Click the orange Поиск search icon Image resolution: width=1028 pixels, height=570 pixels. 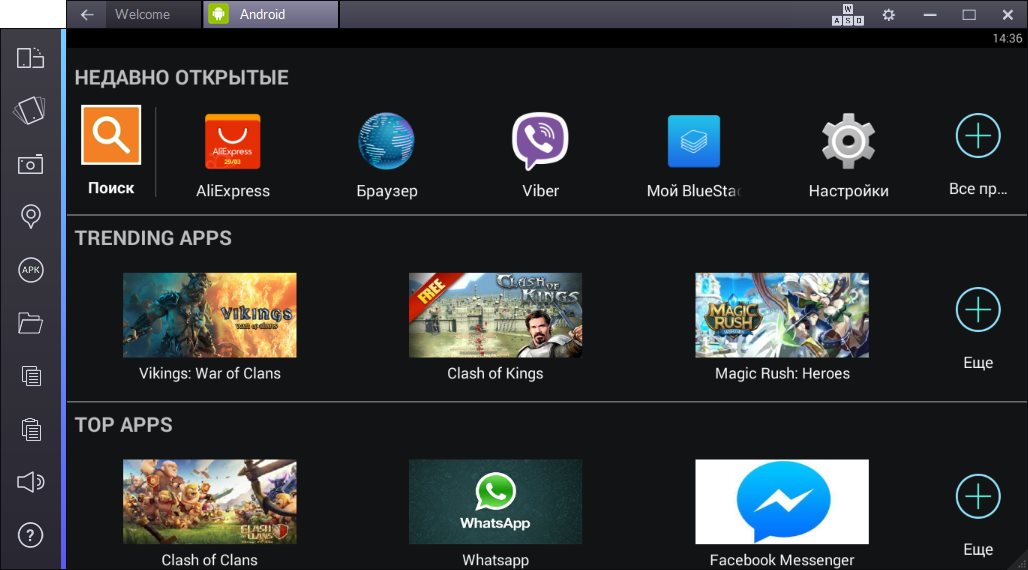tap(111, 135)
